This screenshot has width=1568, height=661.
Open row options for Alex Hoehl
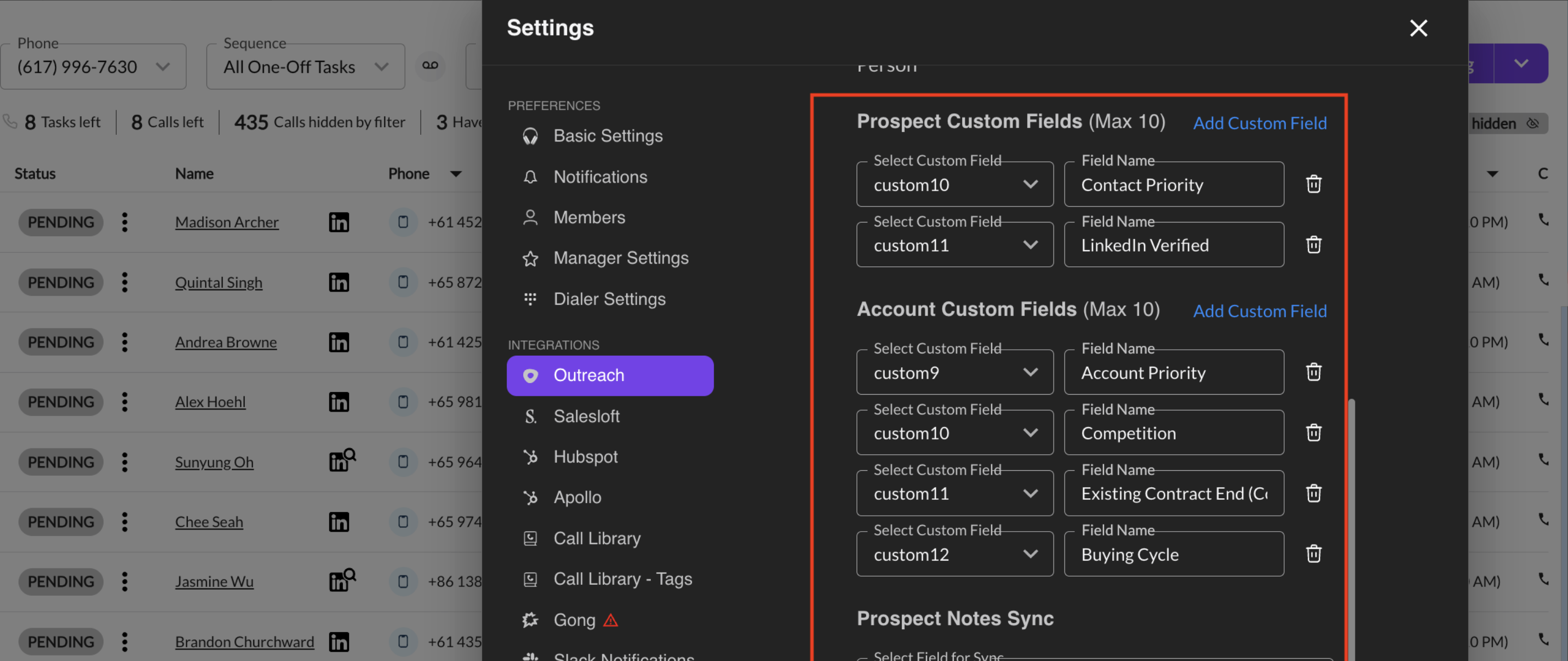[125, 402]
